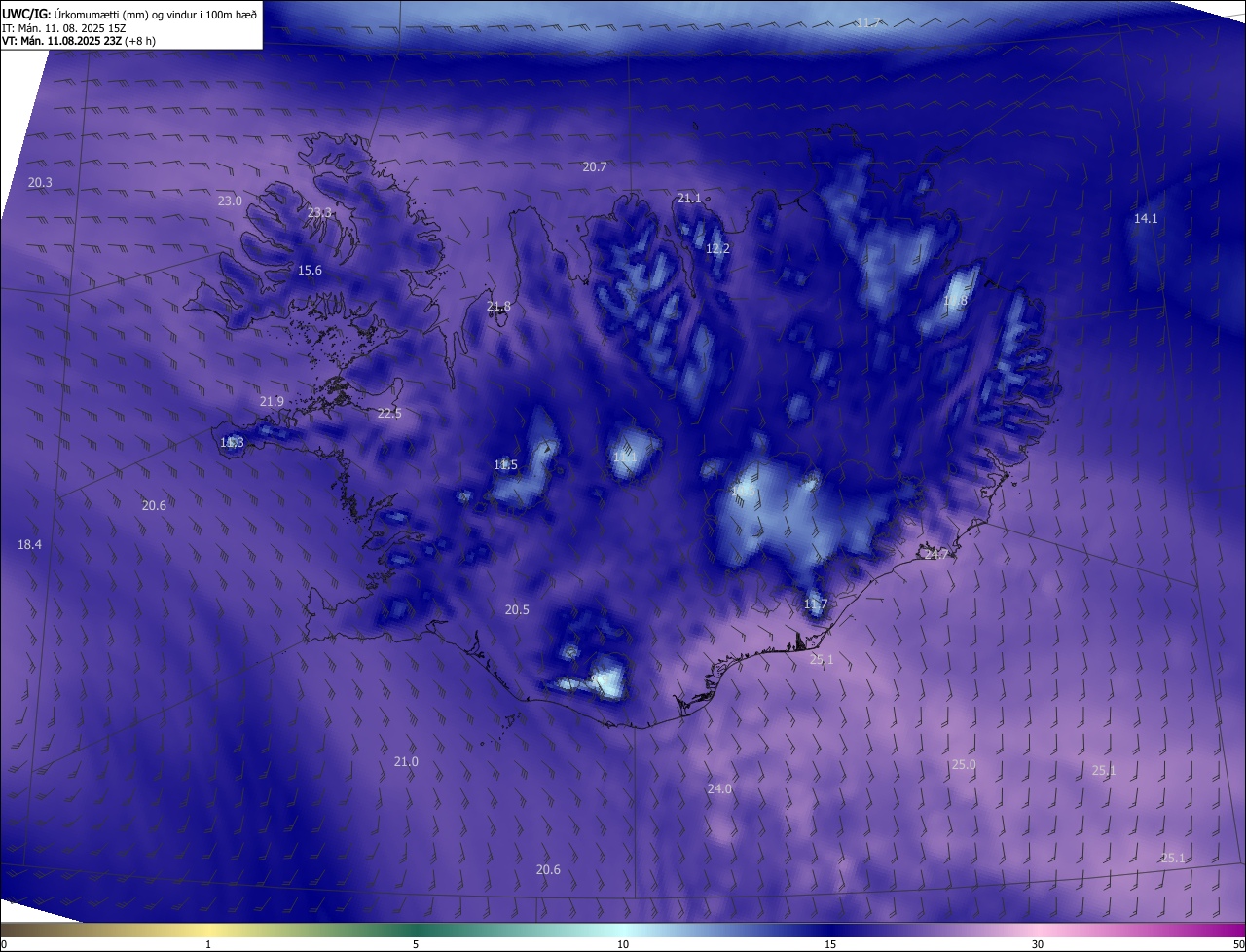
Task: Click the color scale tick labeled 10
Action: click(623, 944)
